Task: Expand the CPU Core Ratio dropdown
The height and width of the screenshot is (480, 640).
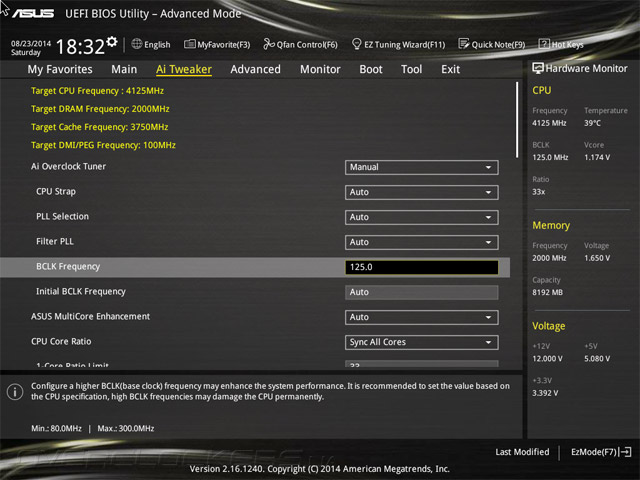Action: 422,342
